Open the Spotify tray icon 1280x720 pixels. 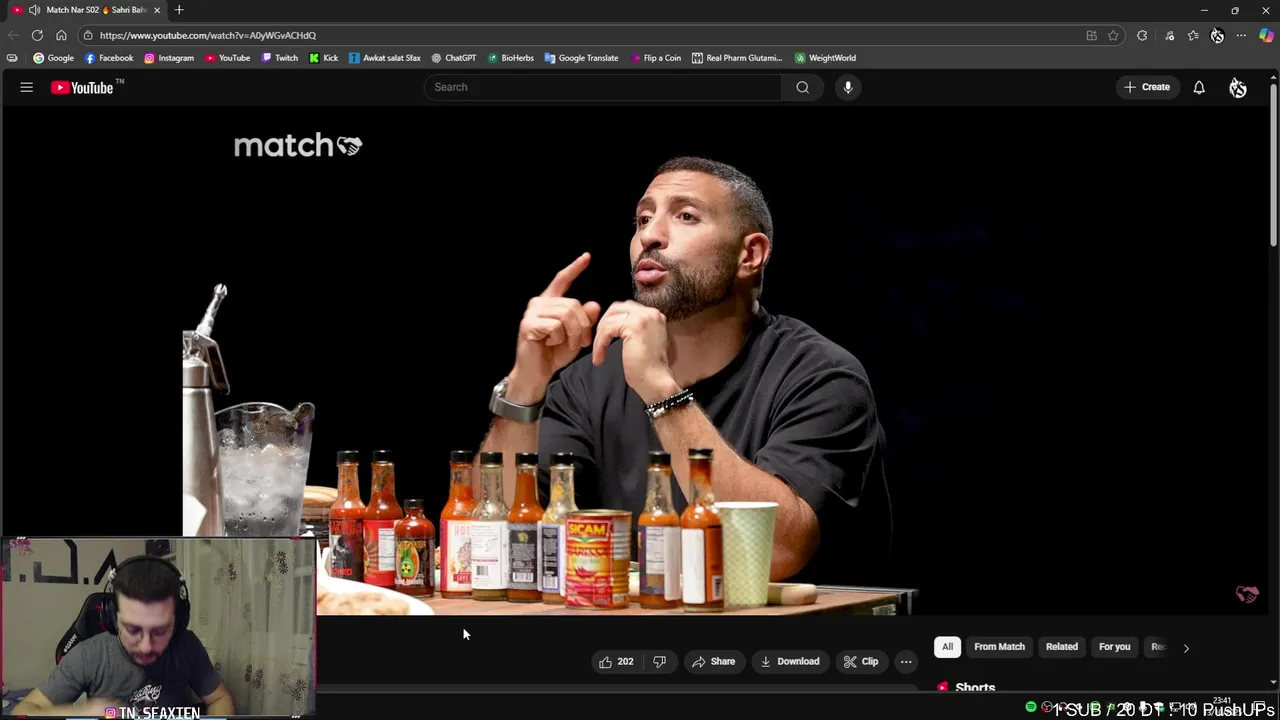(1031, 707)
